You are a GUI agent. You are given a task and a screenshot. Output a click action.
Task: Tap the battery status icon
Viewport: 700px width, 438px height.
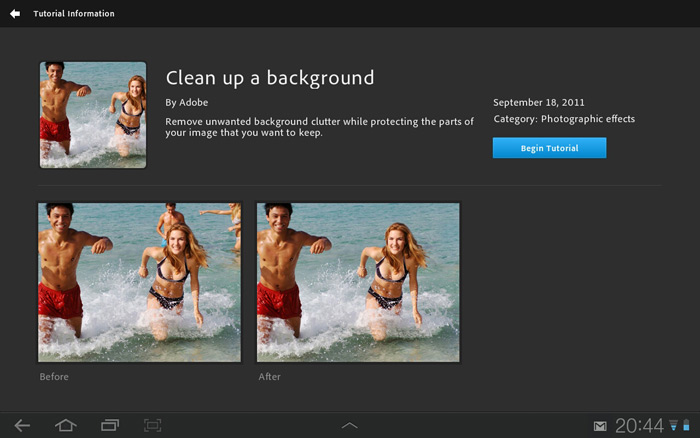point(686,425)
